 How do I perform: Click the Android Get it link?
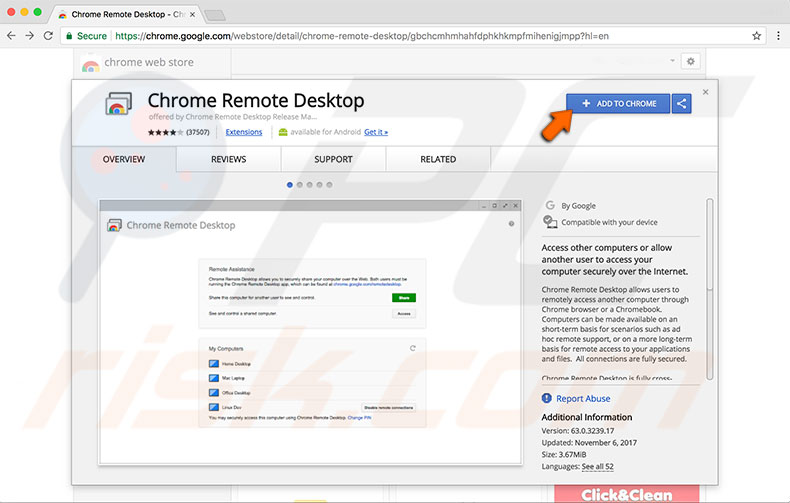(x=376, y=132)
